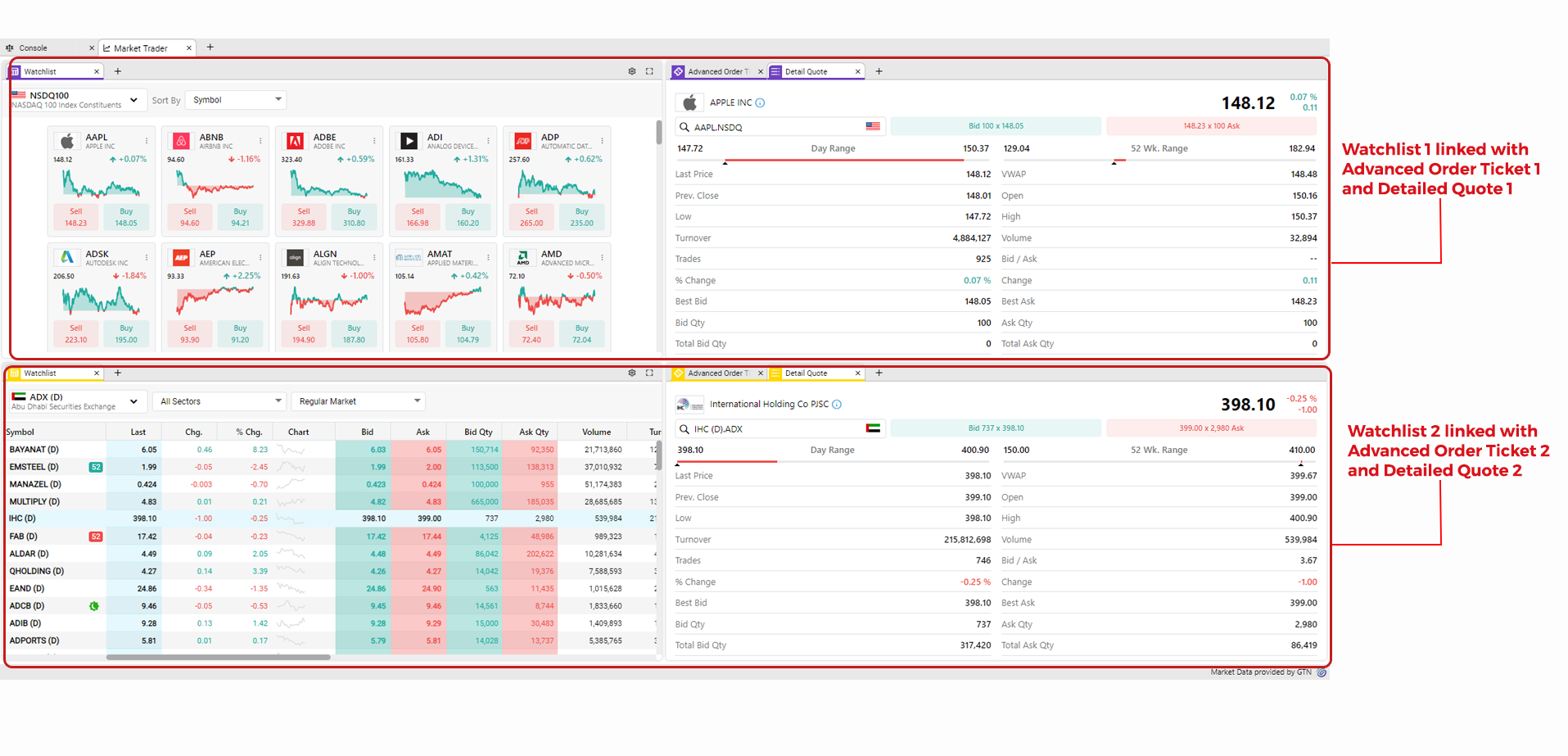This screenshot has width=1568, height=756.
Task: Click the Airbnb logo on ABNB card
Action: 182,141
